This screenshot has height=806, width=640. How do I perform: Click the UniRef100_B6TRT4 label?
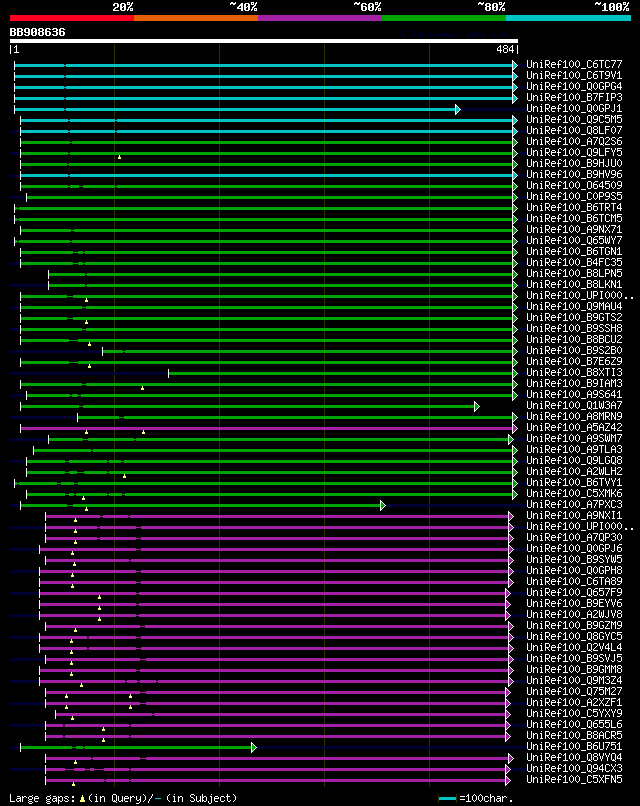click(x=574, y=207)
